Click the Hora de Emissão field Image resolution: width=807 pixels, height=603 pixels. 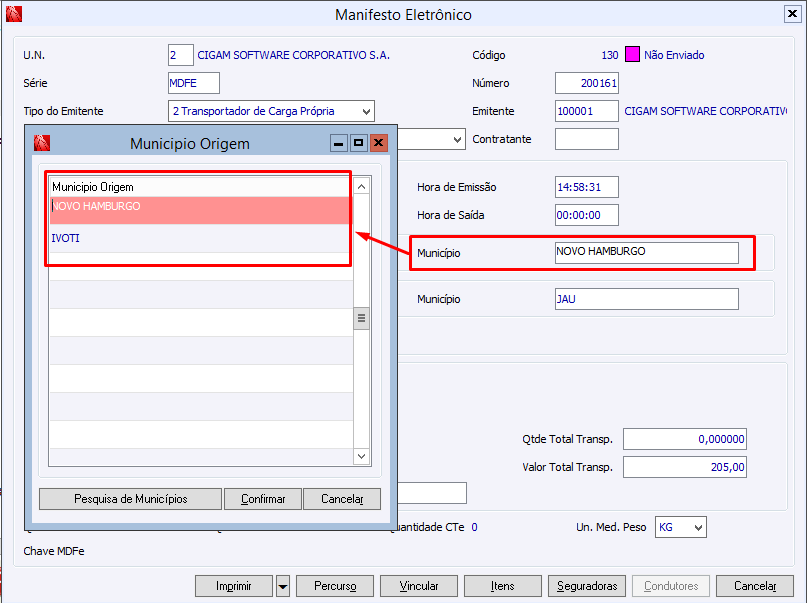point(587,187)
